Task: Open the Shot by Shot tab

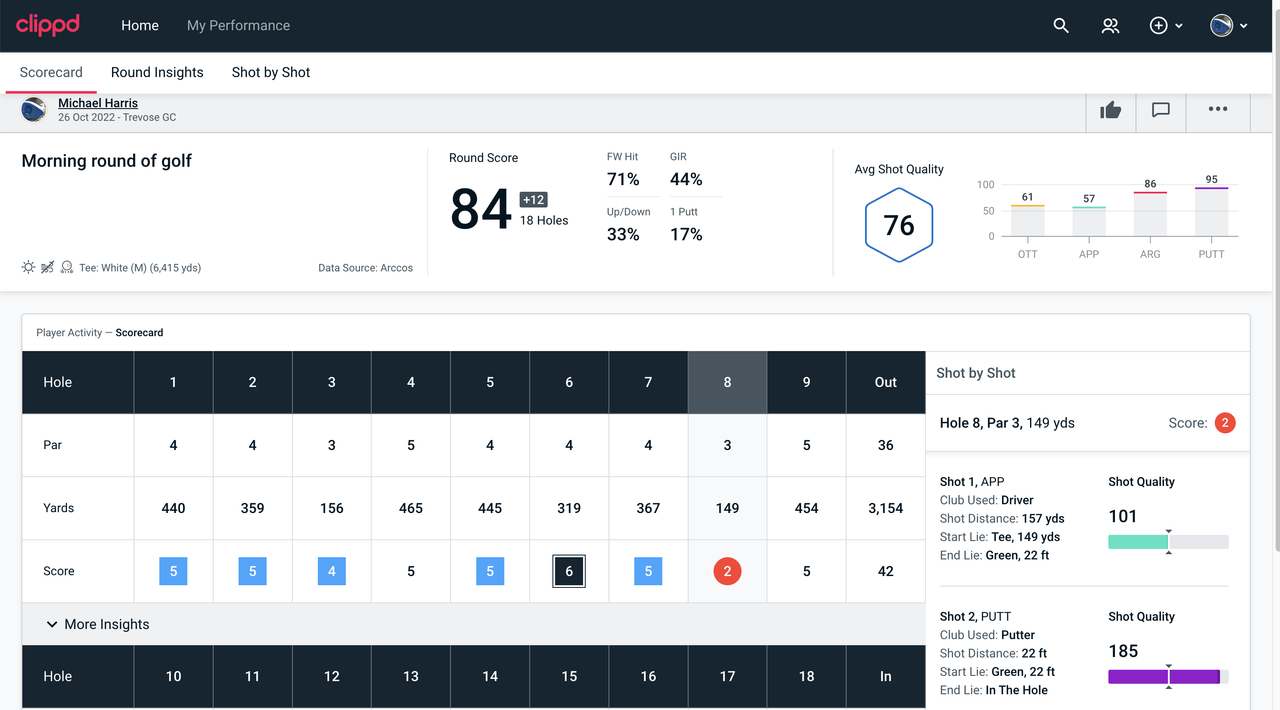Action: point(271,72)
